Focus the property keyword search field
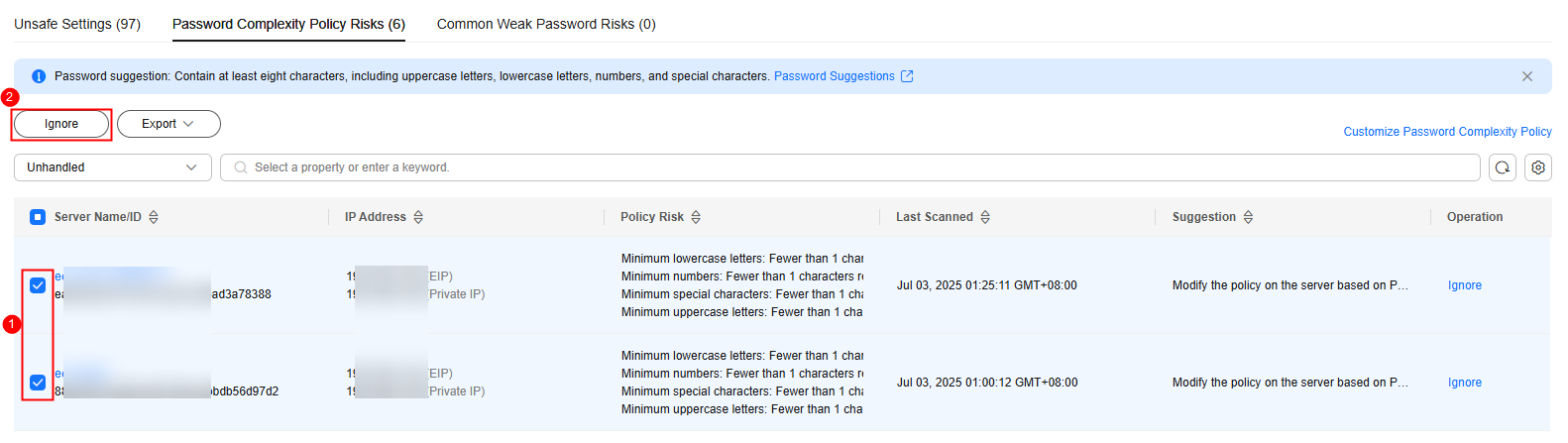The height and width of the screenshot is (443, 1568). [x=850, y=167]
